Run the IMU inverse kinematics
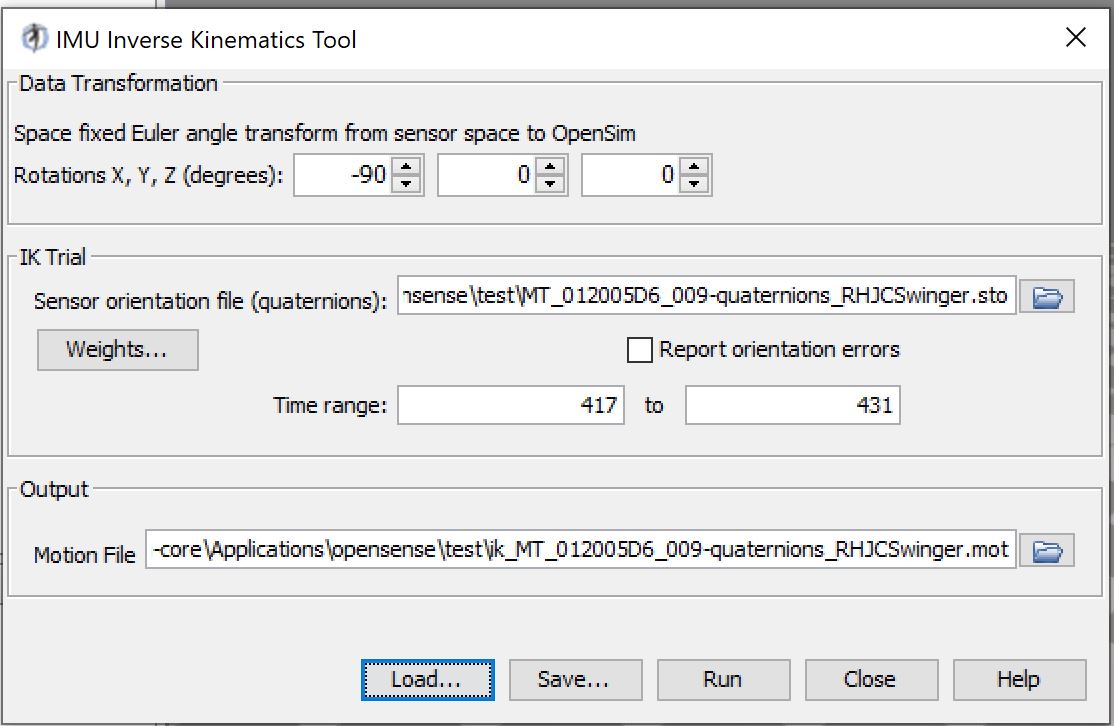Screen dimensions: 1114x726 (723, 679)
